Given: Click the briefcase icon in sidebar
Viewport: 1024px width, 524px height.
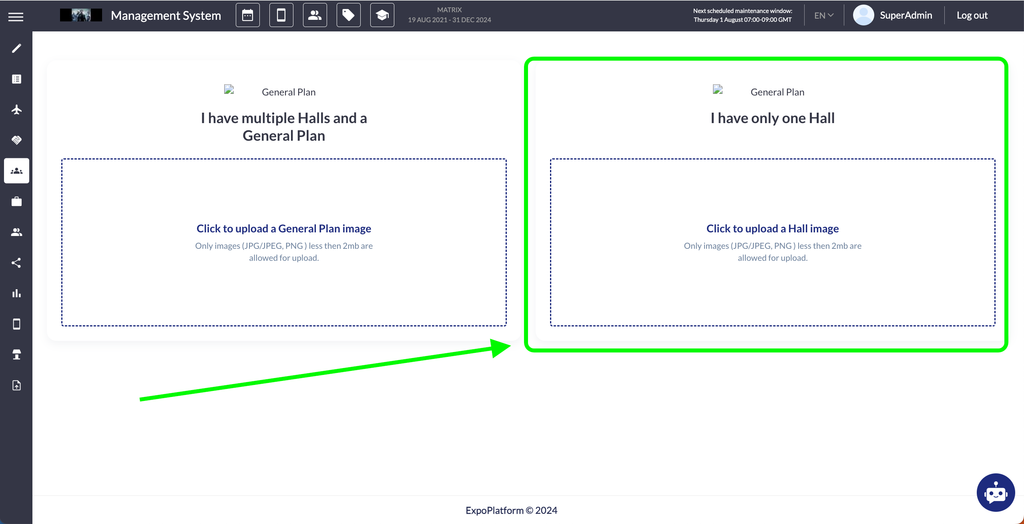Looking at the screenshot, I should point(16,202).
